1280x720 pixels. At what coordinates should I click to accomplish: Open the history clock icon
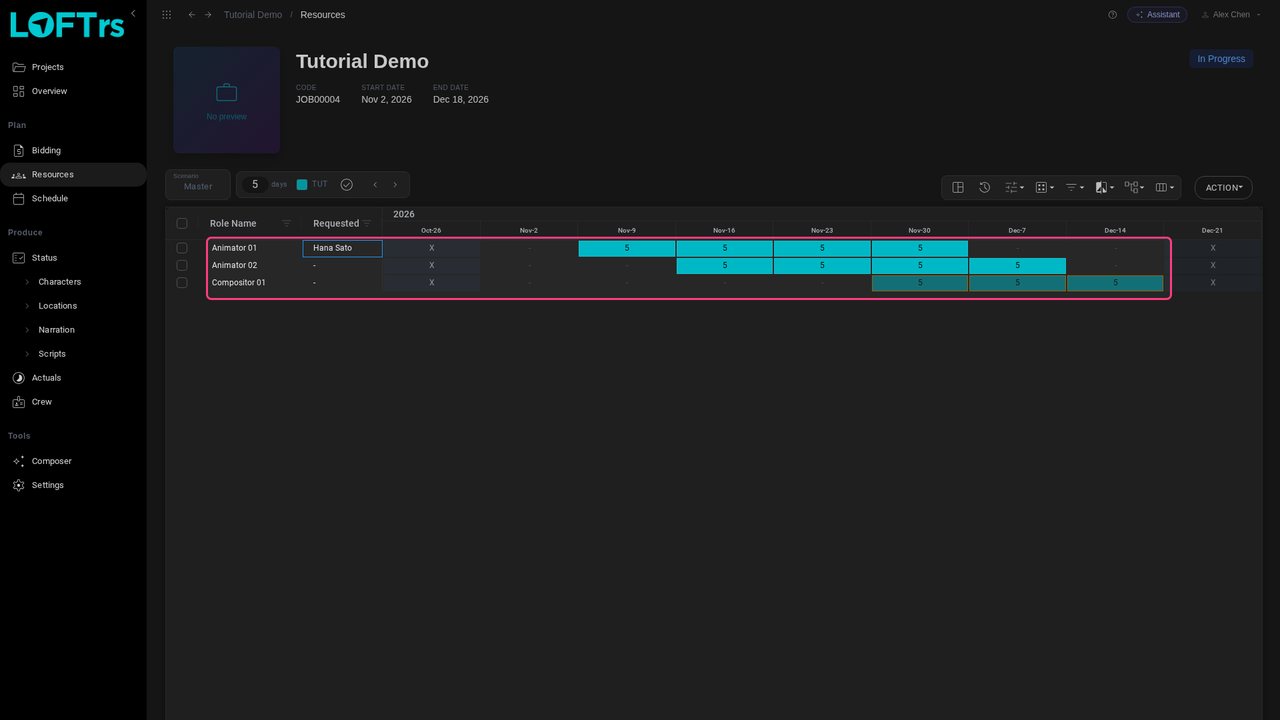[x=984, y=187]
